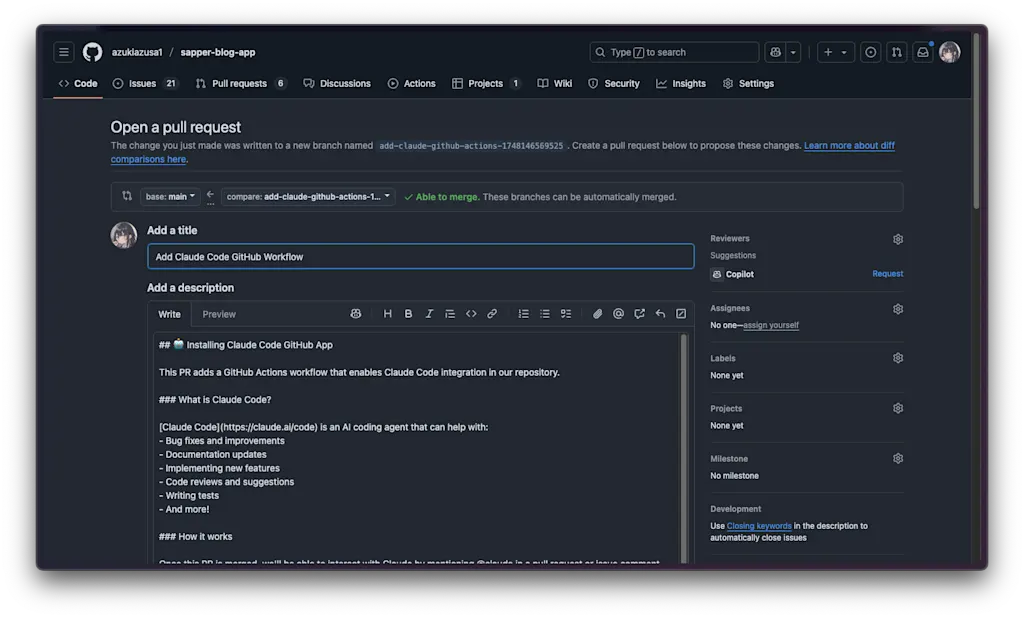
Task: Mention a user with the @ icon
Action: pos(618,314)
